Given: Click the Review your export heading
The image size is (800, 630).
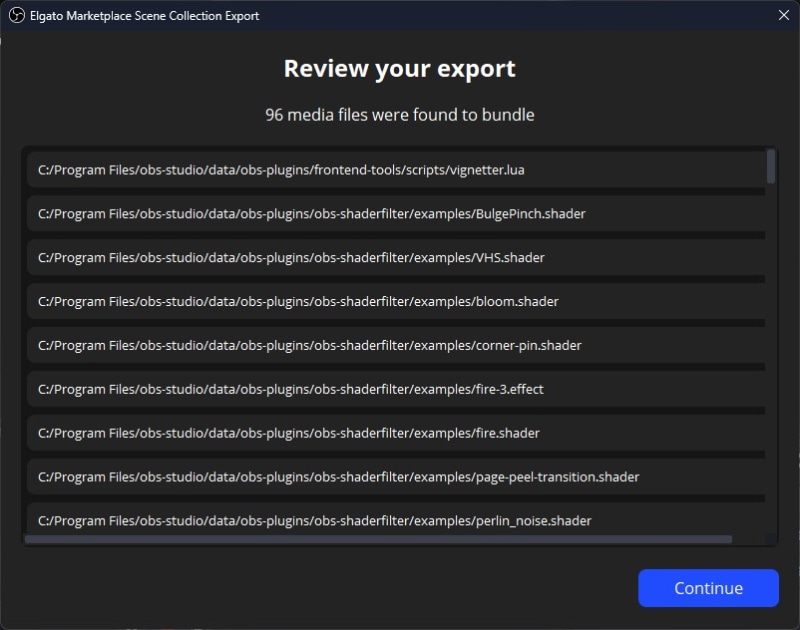Looking at the screenshot, I should click(x=400, y=68).
